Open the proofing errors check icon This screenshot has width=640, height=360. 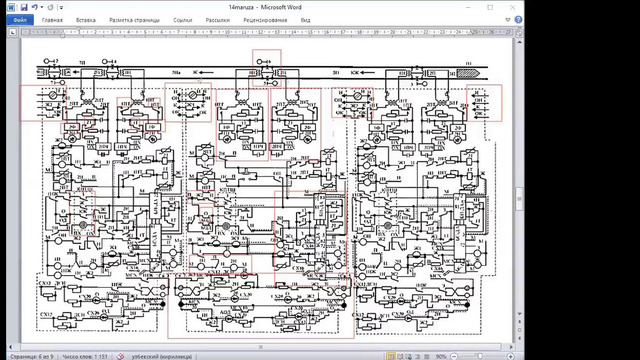click(x=120, y=356)
